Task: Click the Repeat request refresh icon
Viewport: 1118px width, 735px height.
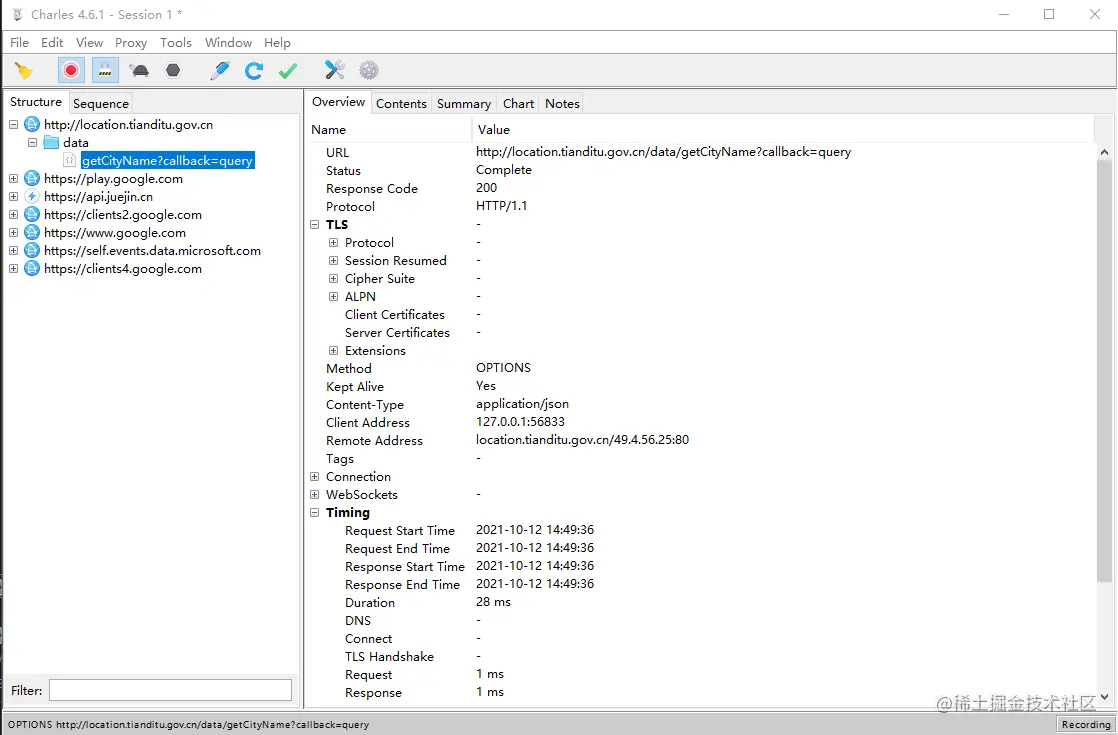Action: pyautogui.click(x=254, y=71)
